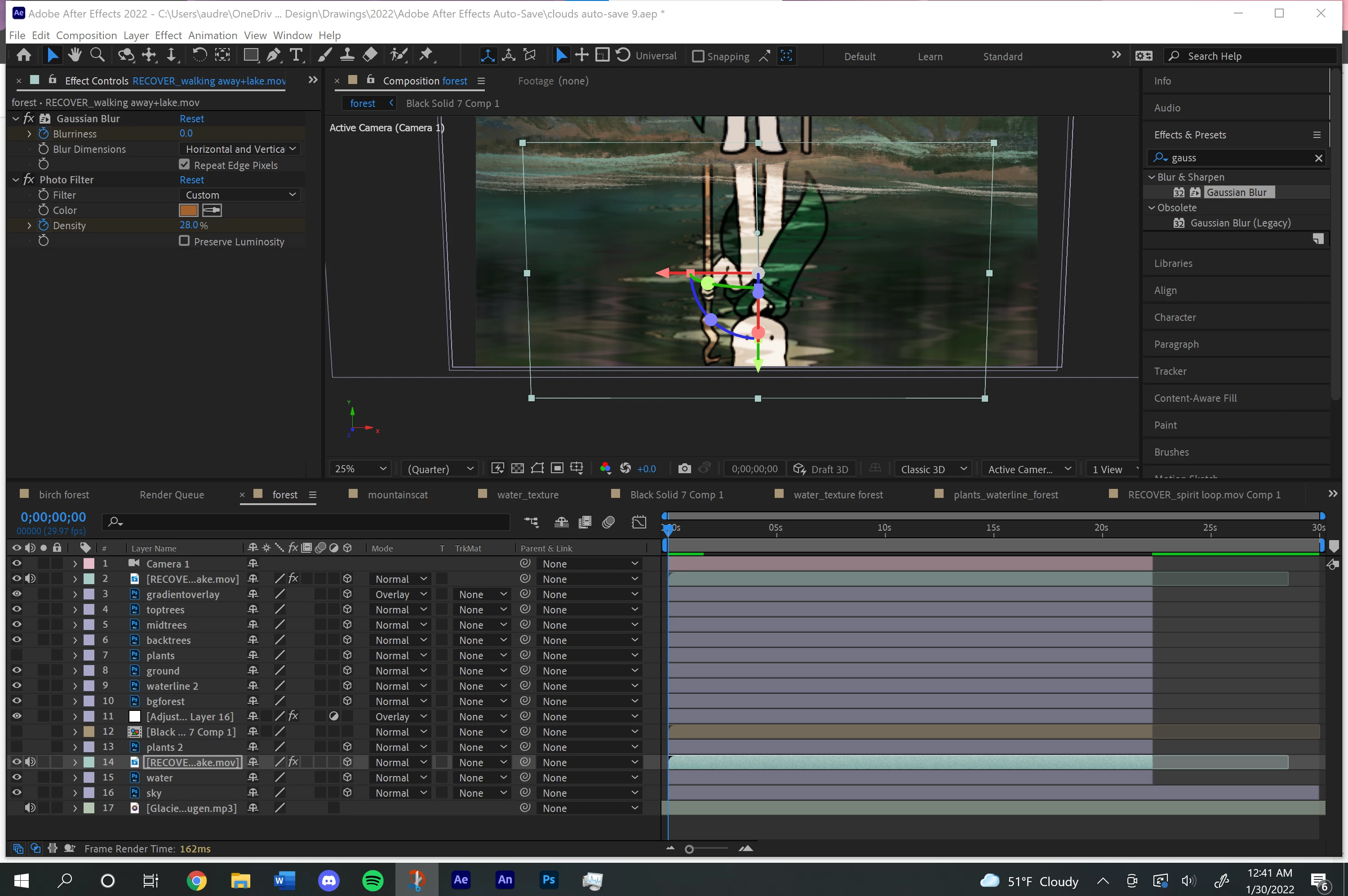This screenshot has width=1348, height=896.
Task: Select the Eraser tool
Action: 370,55
